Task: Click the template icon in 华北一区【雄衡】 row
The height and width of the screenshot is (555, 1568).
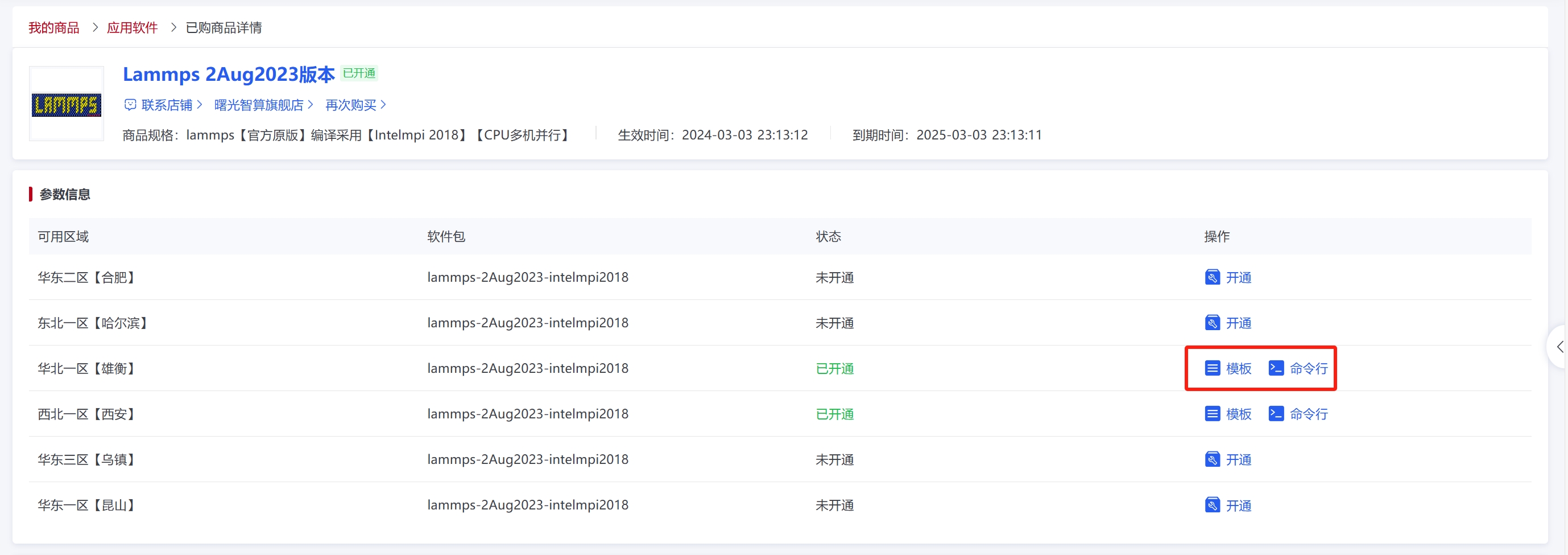Action: pyautogui.click(x=1211, y=369)
